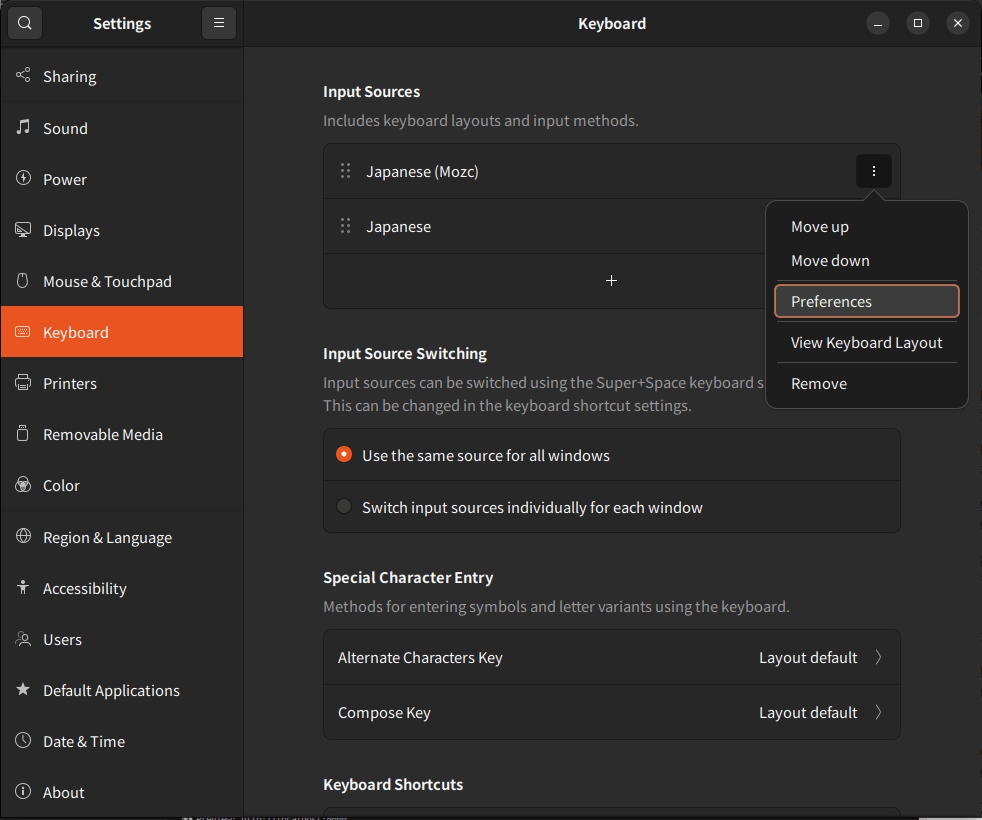Click the three-dot menu for Japanese (Mozc)

click(x=873, y=171)
